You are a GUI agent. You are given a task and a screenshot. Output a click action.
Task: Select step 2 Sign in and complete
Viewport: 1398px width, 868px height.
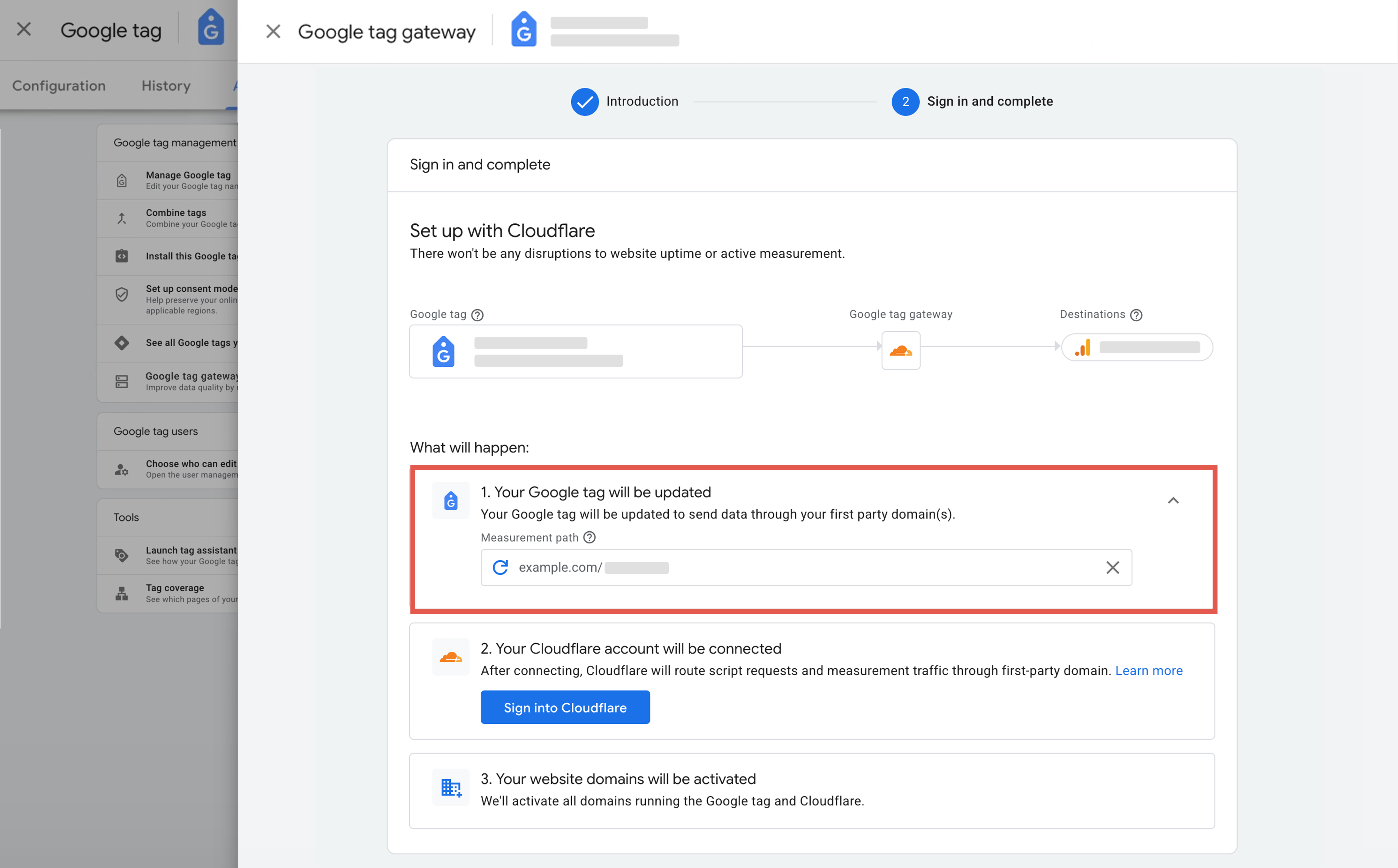pos(973,101)
